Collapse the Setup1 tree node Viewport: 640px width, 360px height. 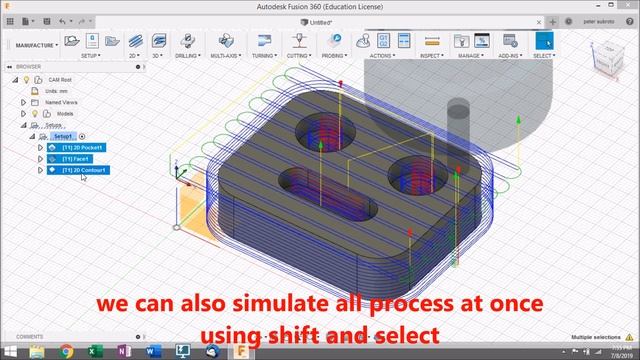pos(32,136)
